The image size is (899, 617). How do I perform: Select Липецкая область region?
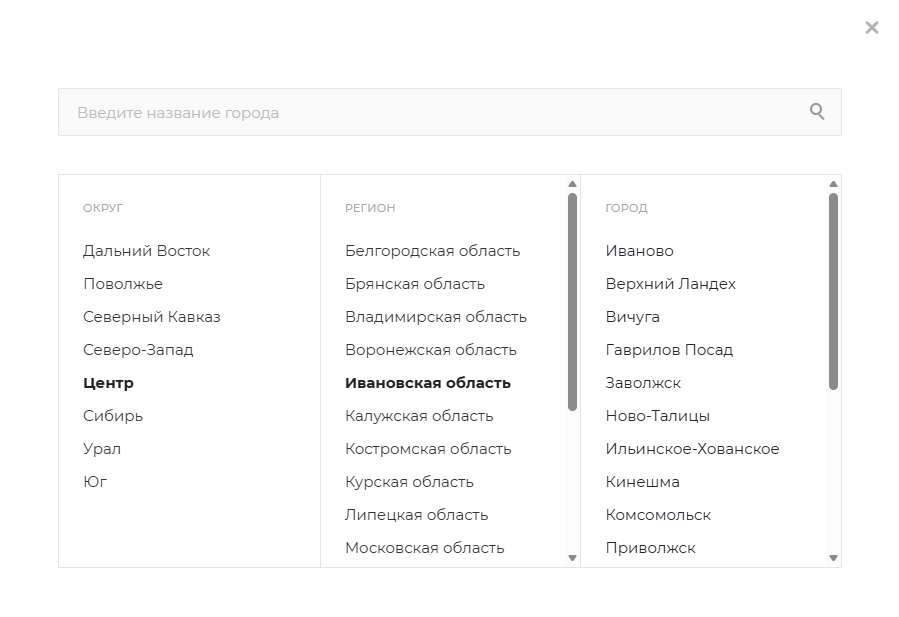tap(417, 515)
